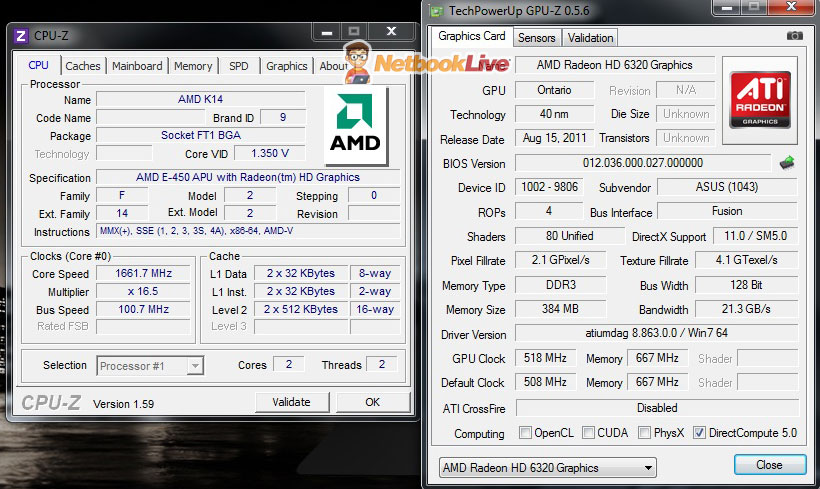Viewport: 820px width, 489px height.
Task: Click the Default Clock 508 MHz value
Action: pos(545,382)
